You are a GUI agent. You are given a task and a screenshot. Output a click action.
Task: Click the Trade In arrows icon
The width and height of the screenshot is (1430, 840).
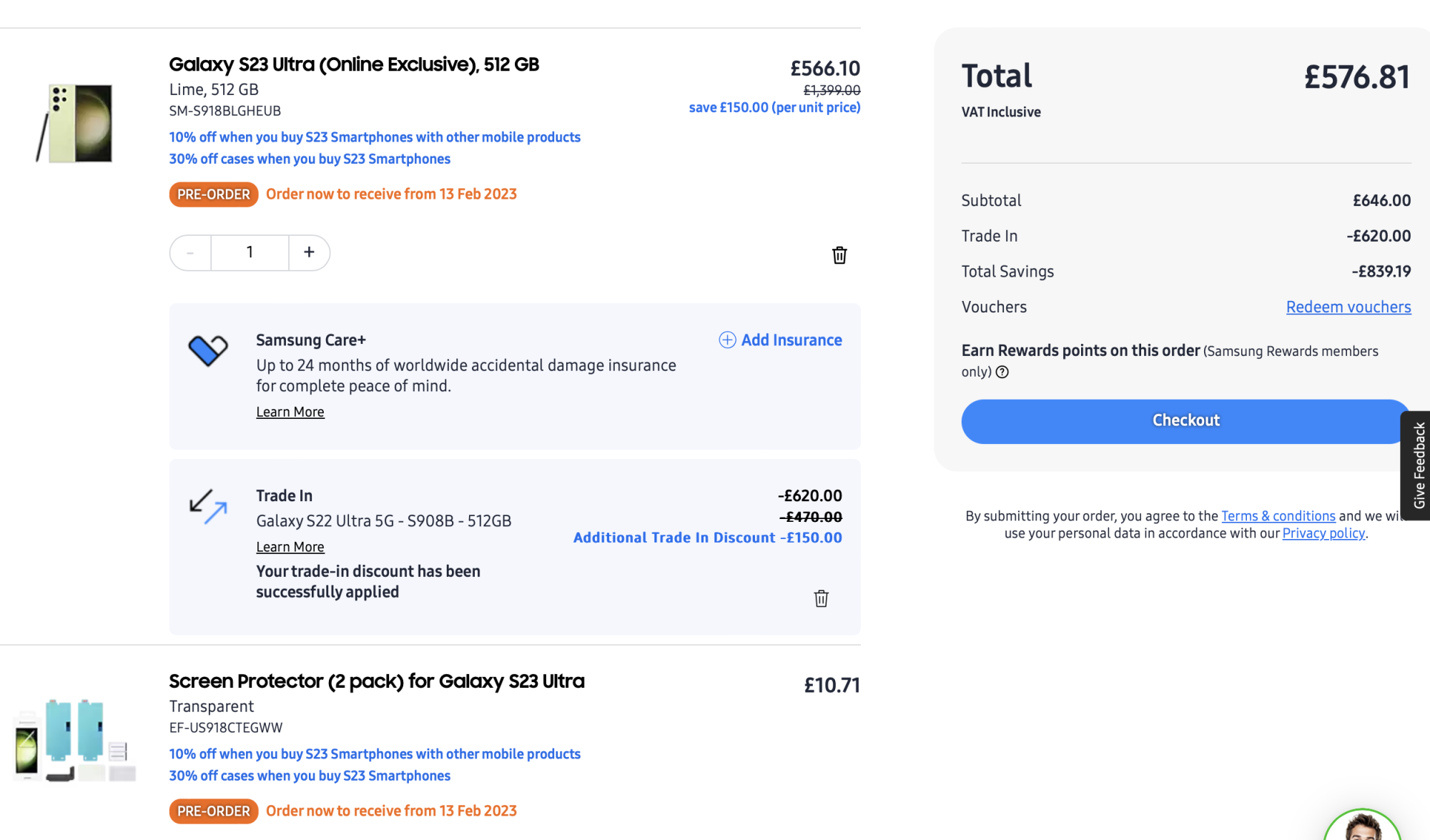(208, 506)
